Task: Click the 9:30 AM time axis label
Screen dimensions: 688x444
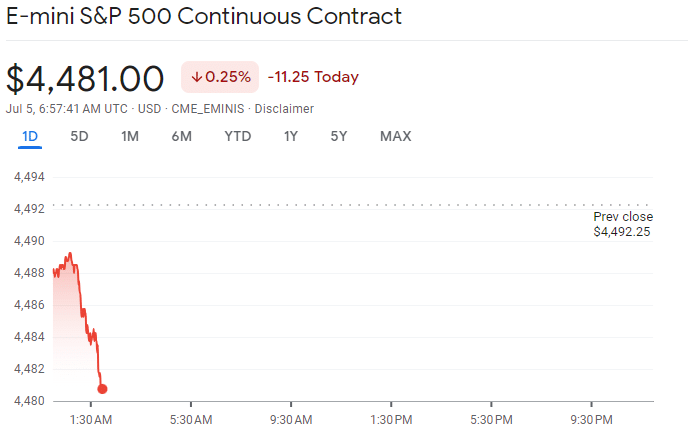Action: (290, 419)
